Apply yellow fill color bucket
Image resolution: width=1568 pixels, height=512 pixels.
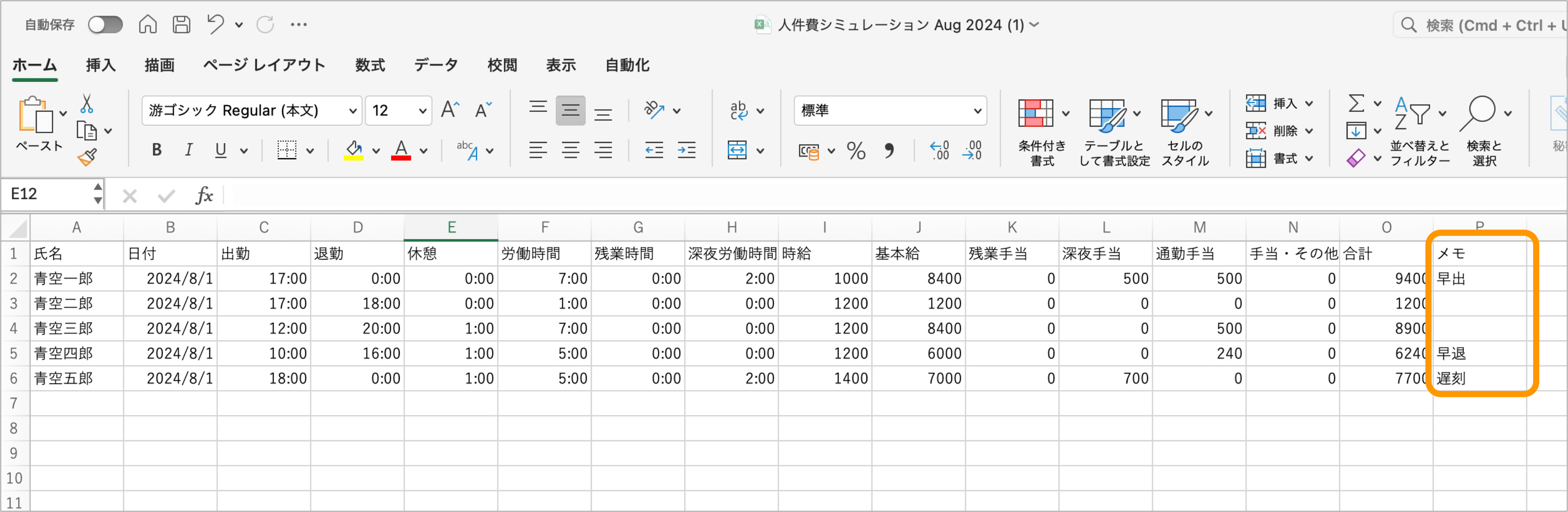click(354, 150)
